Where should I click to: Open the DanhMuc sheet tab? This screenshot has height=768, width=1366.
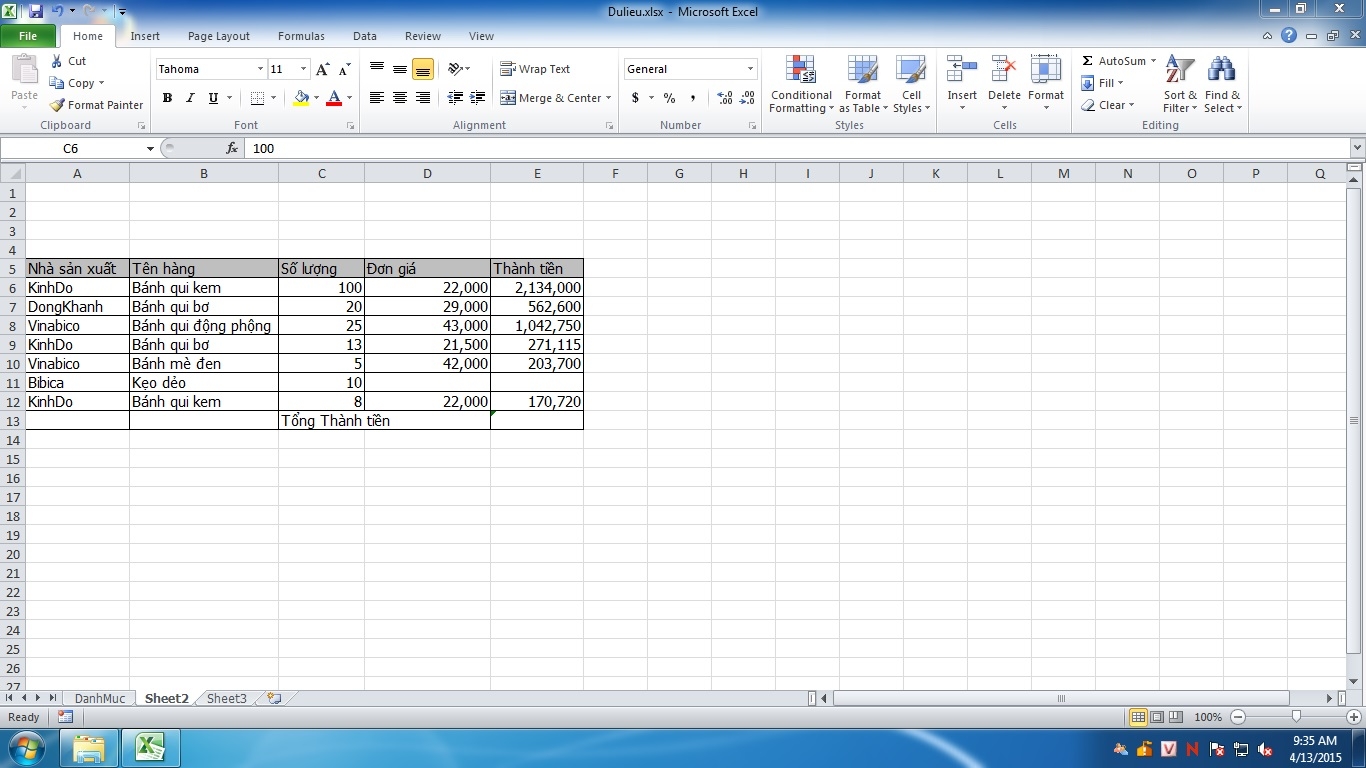pyautogui.click(x=100, y=698)
